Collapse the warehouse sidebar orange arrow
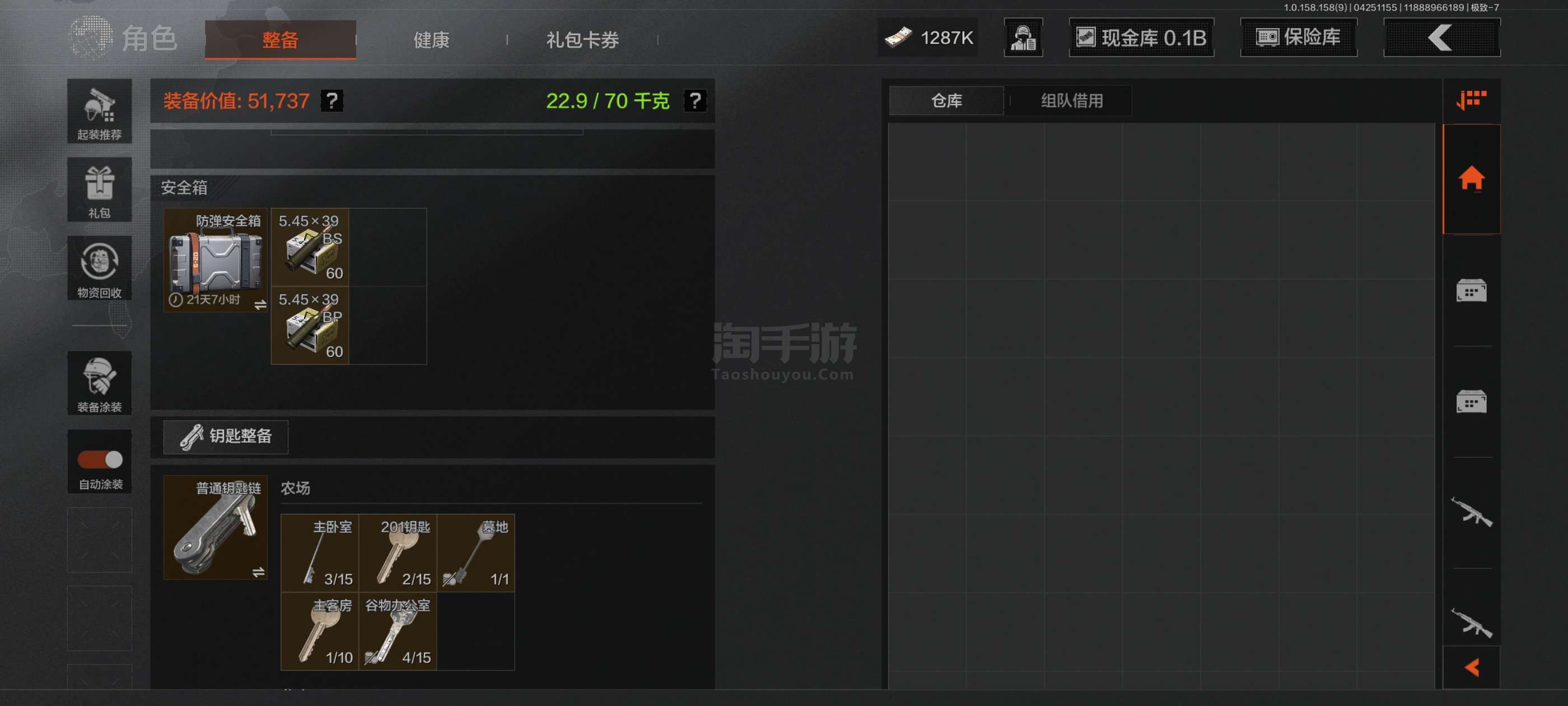Image resolution: width=1568 pixels, height=706 pixels. pos(1472,668)
